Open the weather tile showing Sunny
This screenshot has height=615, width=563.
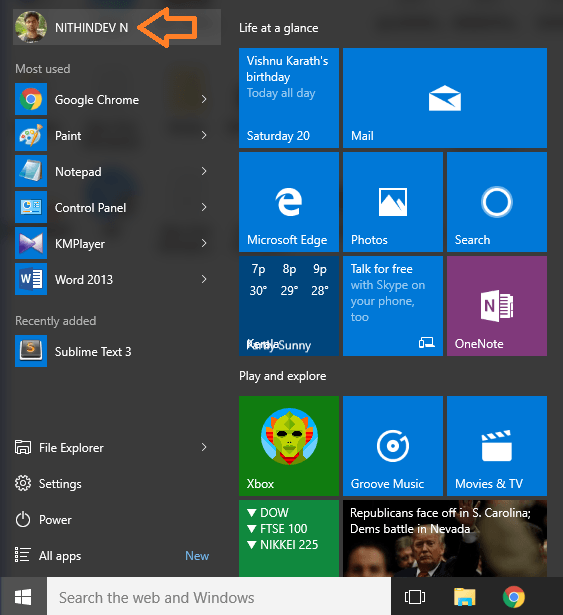click(x=289, y=306)
